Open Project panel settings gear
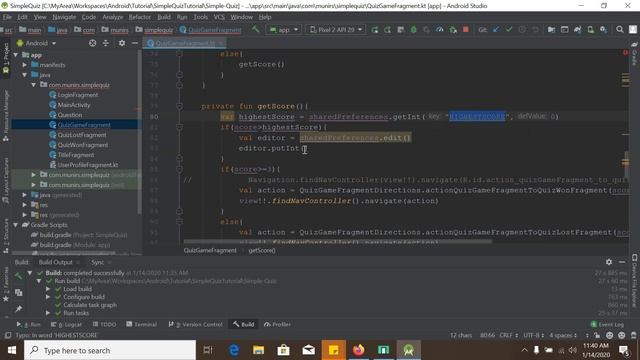This screenshot has height=360, width=640. tap(122, 43)
